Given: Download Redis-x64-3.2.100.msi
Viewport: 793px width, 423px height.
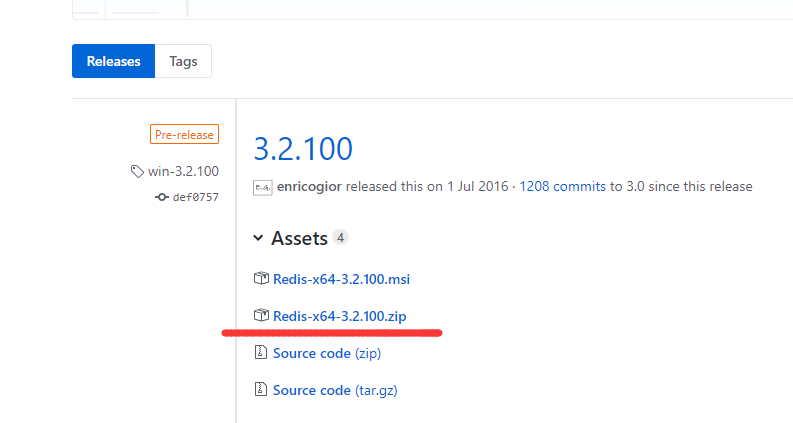Looking at the screenshot, I should (x=341, y=279).
